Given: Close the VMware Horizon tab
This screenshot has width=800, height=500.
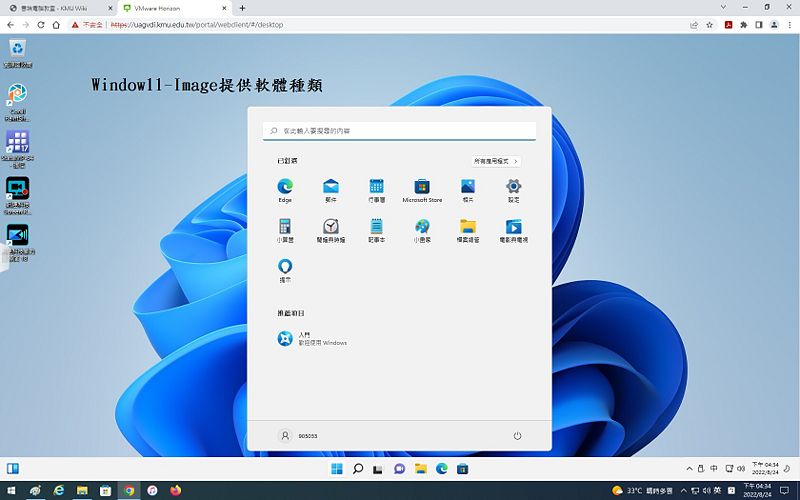Looking at the screenshot, I should click(223, 8).
